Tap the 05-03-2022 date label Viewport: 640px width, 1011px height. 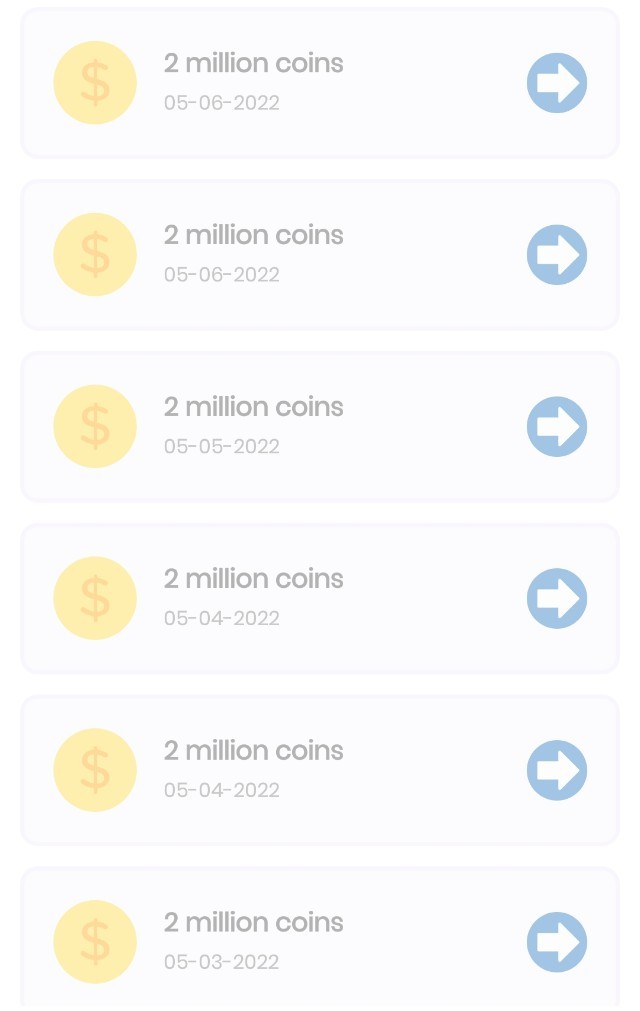click(222, 962)
